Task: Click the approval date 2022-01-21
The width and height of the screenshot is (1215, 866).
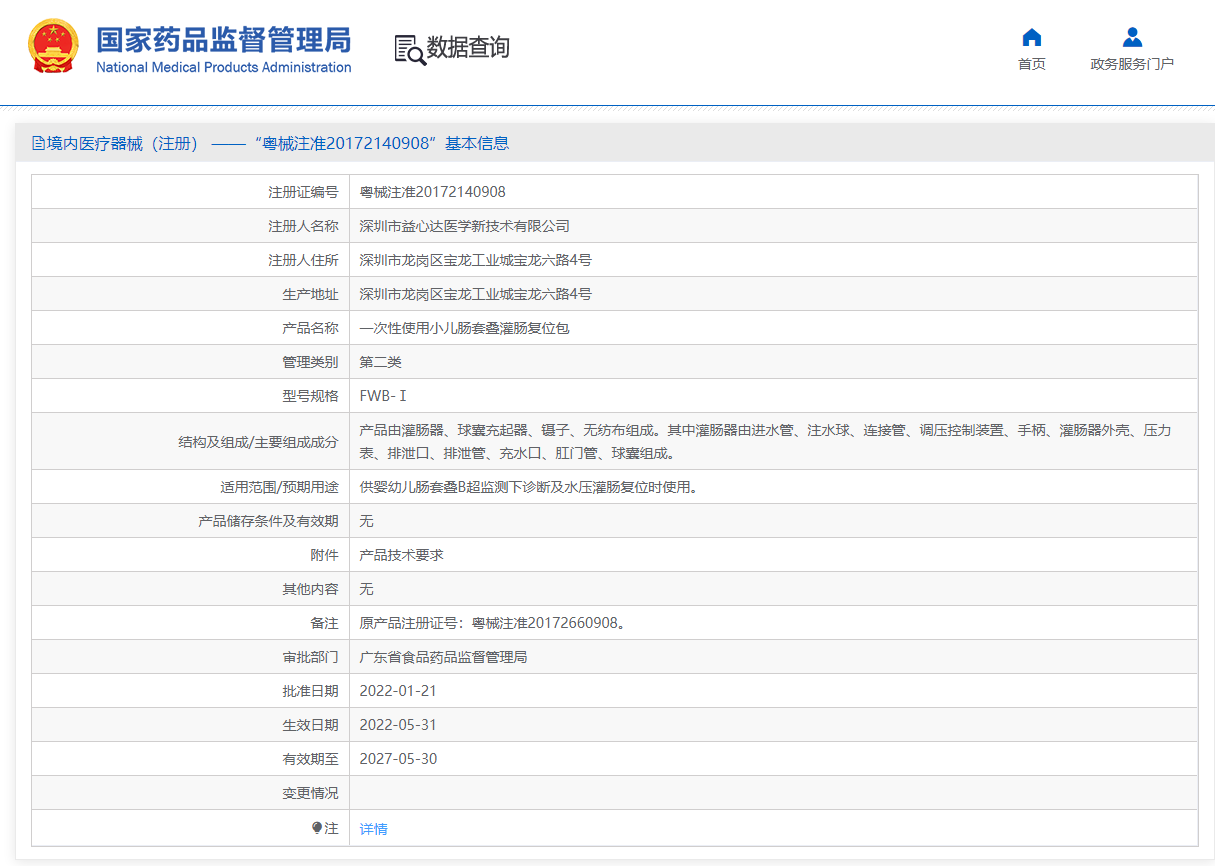Action: (398, 691)
